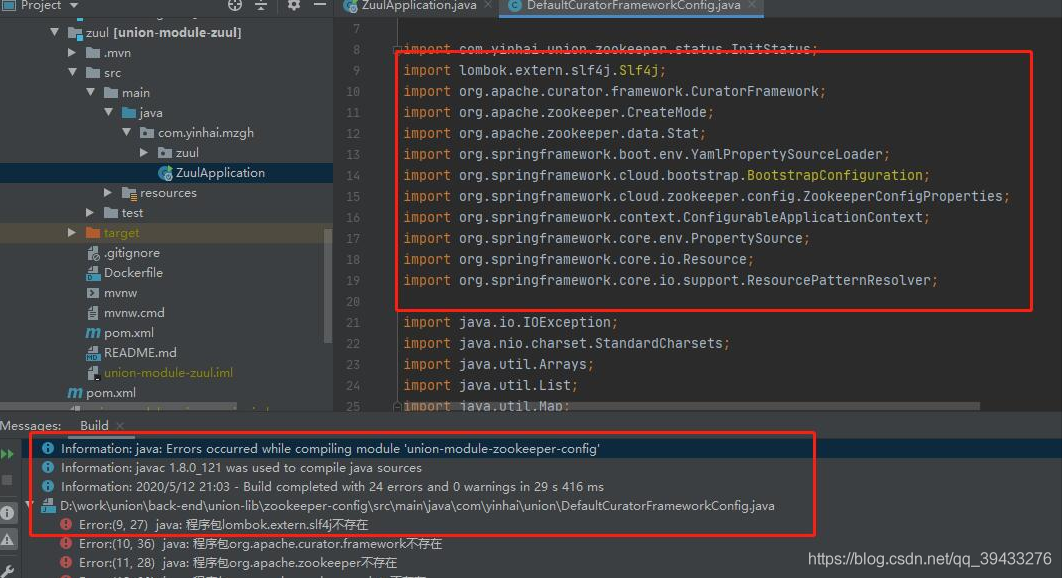Click the Stop build icon
Image resolution: width=1062 pixels, height=578 pixels.
[x=7, y=480]
